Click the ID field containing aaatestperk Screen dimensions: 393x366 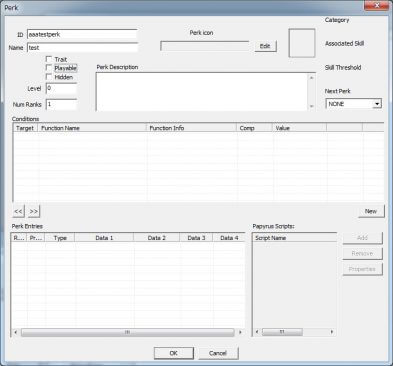(82, 34)
